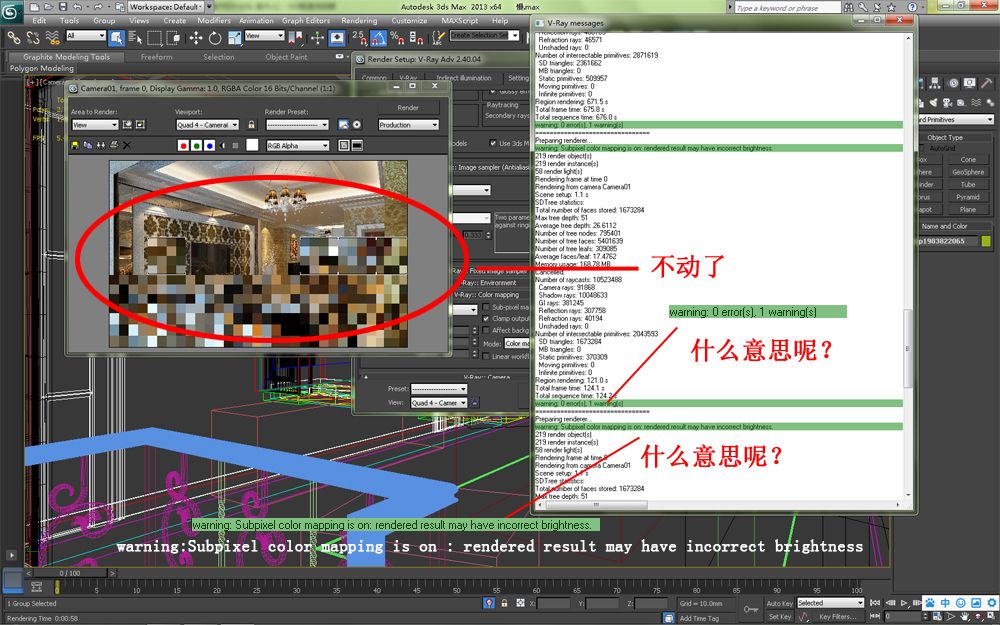The height and width of the screenshot is (625, 1000).
Task: Expand the RGB Alpha channel dropdown
Action: pyautogui.click(x=297, y=145)
